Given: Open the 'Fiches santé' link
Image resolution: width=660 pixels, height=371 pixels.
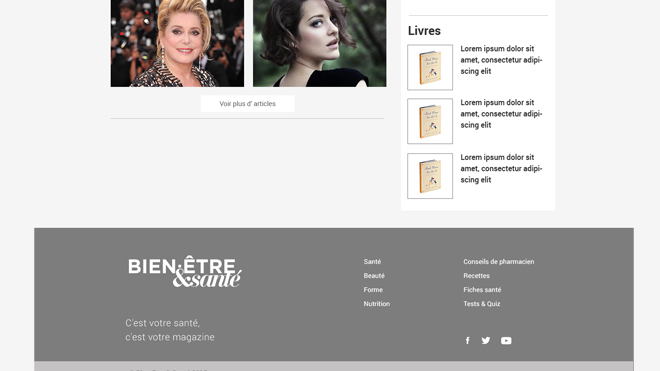Looking at the screenshot, I should coord(482,290).
